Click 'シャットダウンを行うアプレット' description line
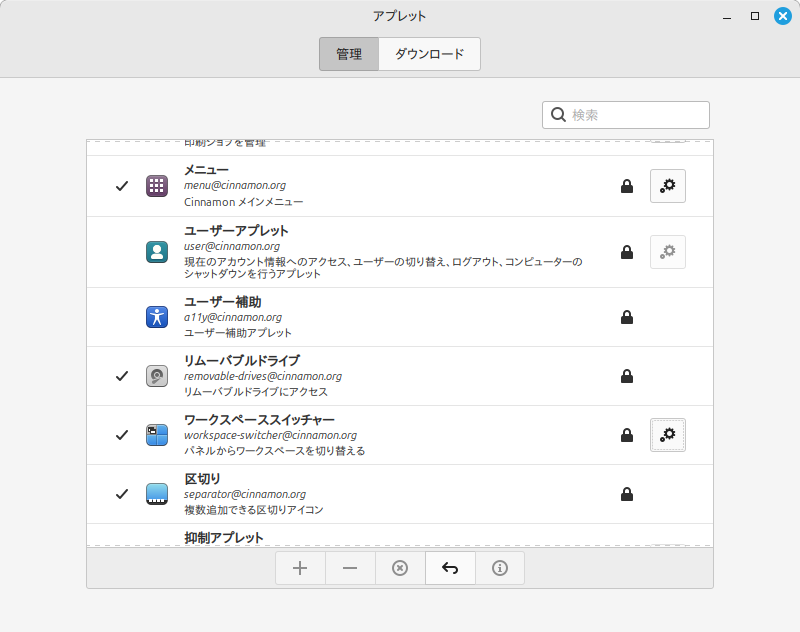This screenshot has height=632, width=800. pos(252,274)
